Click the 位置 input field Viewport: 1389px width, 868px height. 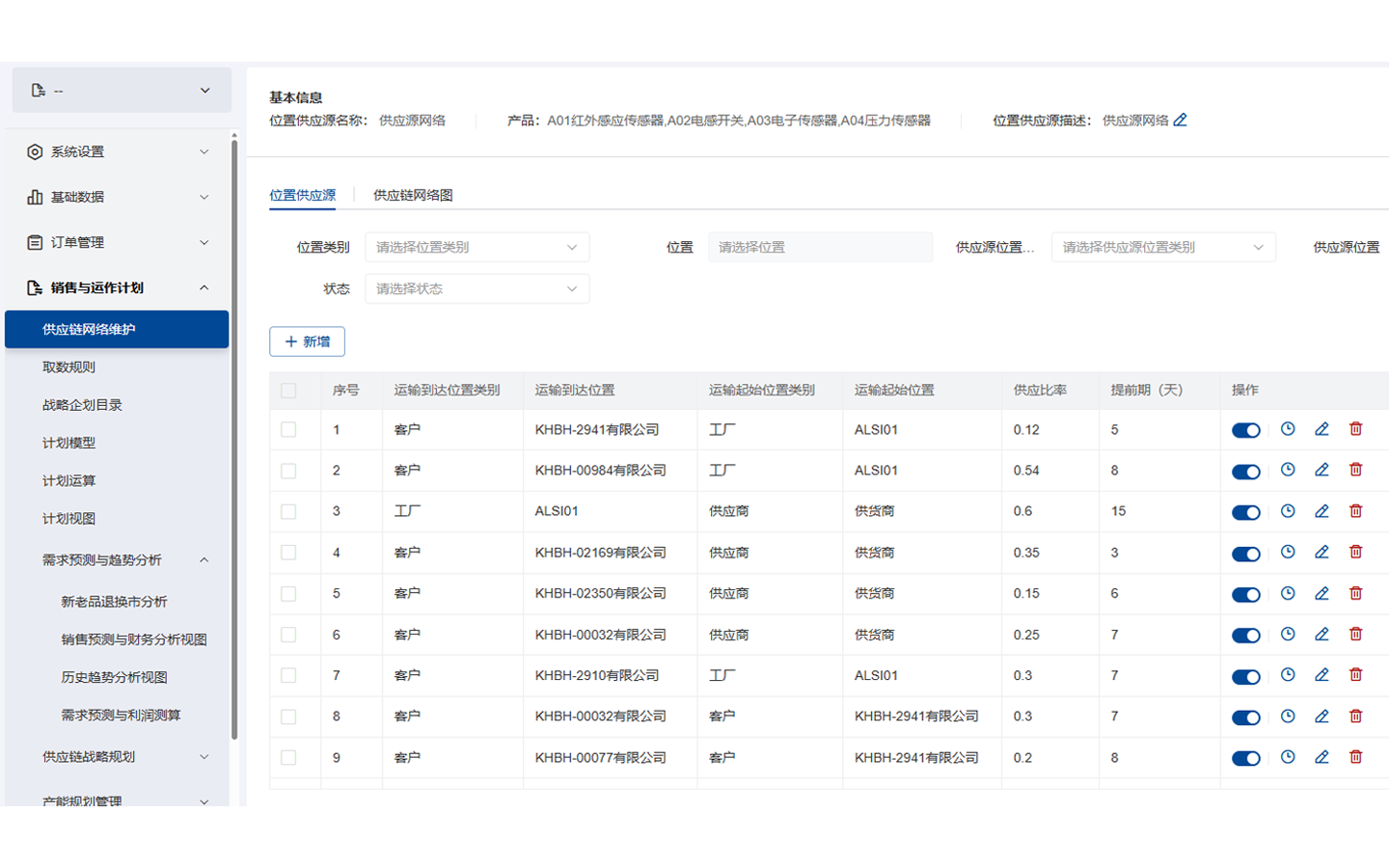[820, 247]
